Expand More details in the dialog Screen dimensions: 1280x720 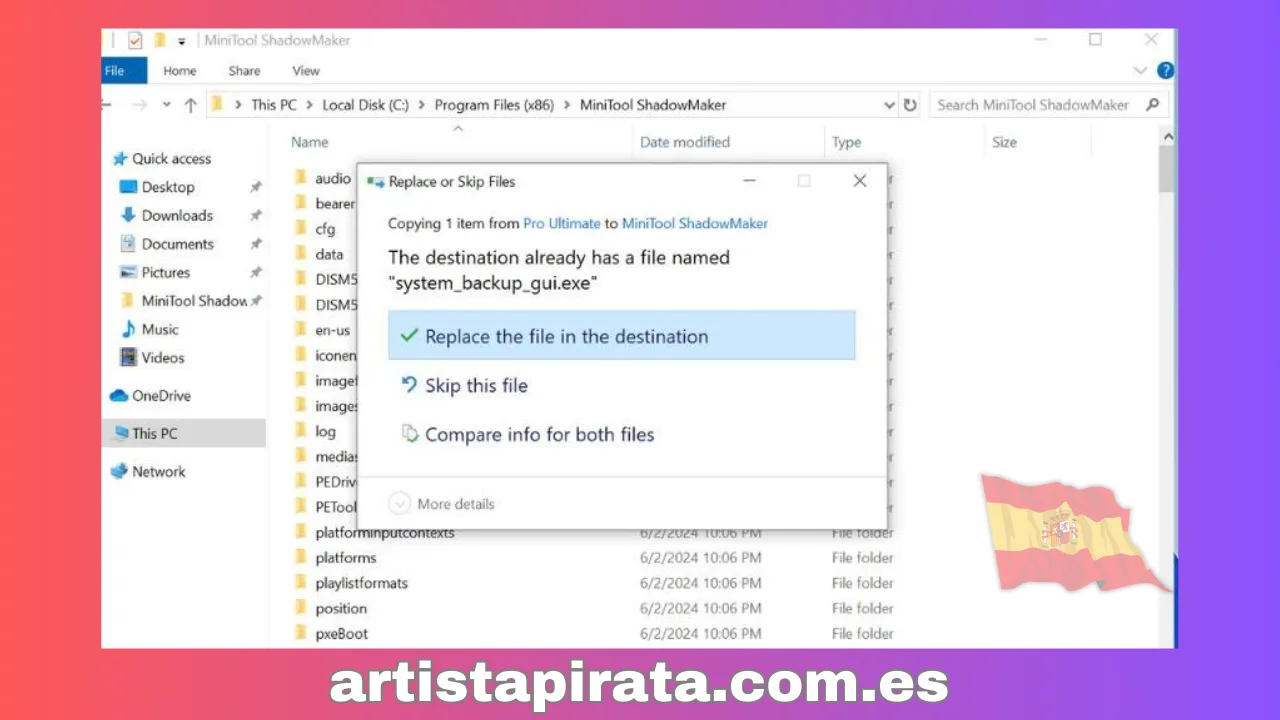point(441,504)
